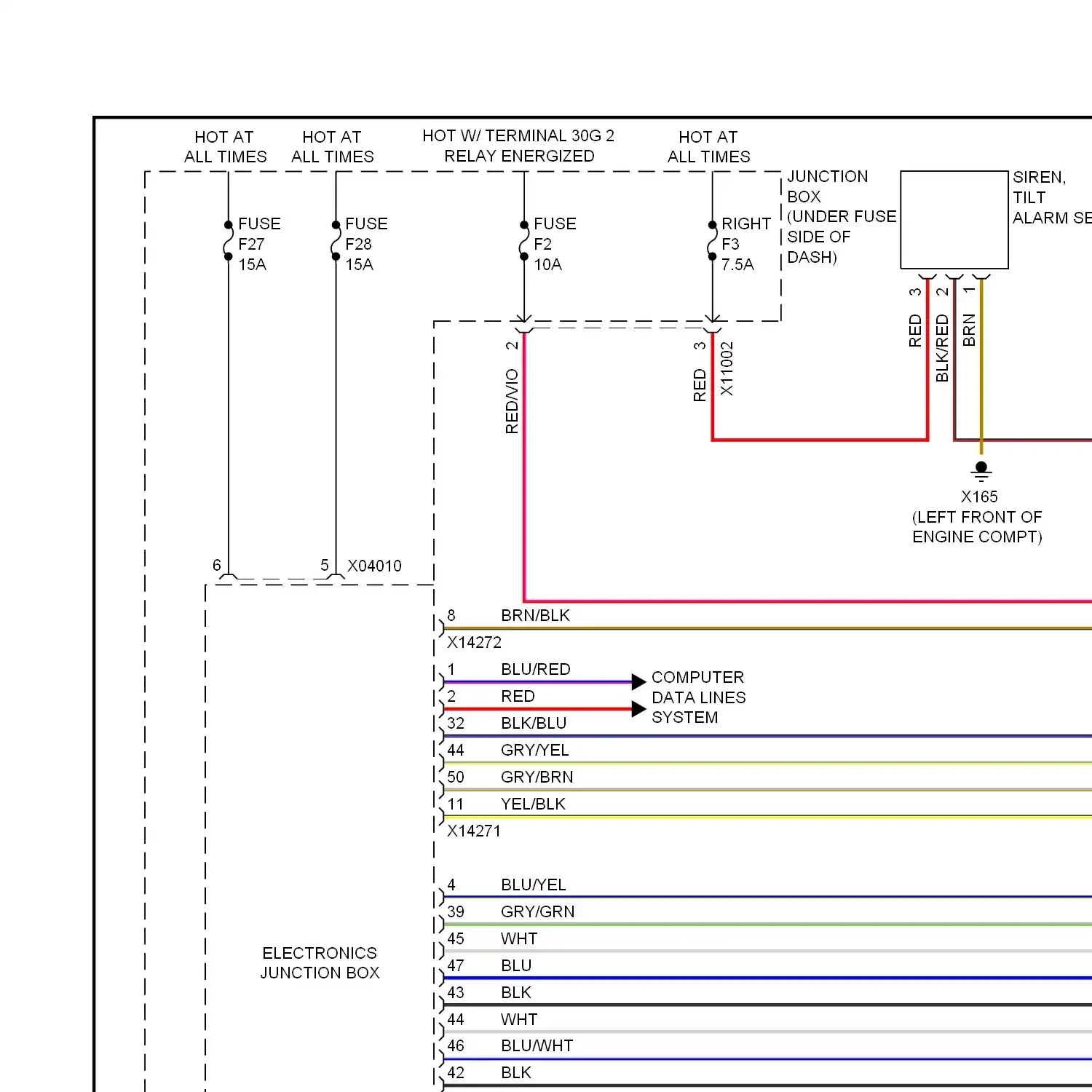Click the BLU/RED wire label on pin 1
The width and height of the screenshot is (1092, 1092).
point(535,669)
